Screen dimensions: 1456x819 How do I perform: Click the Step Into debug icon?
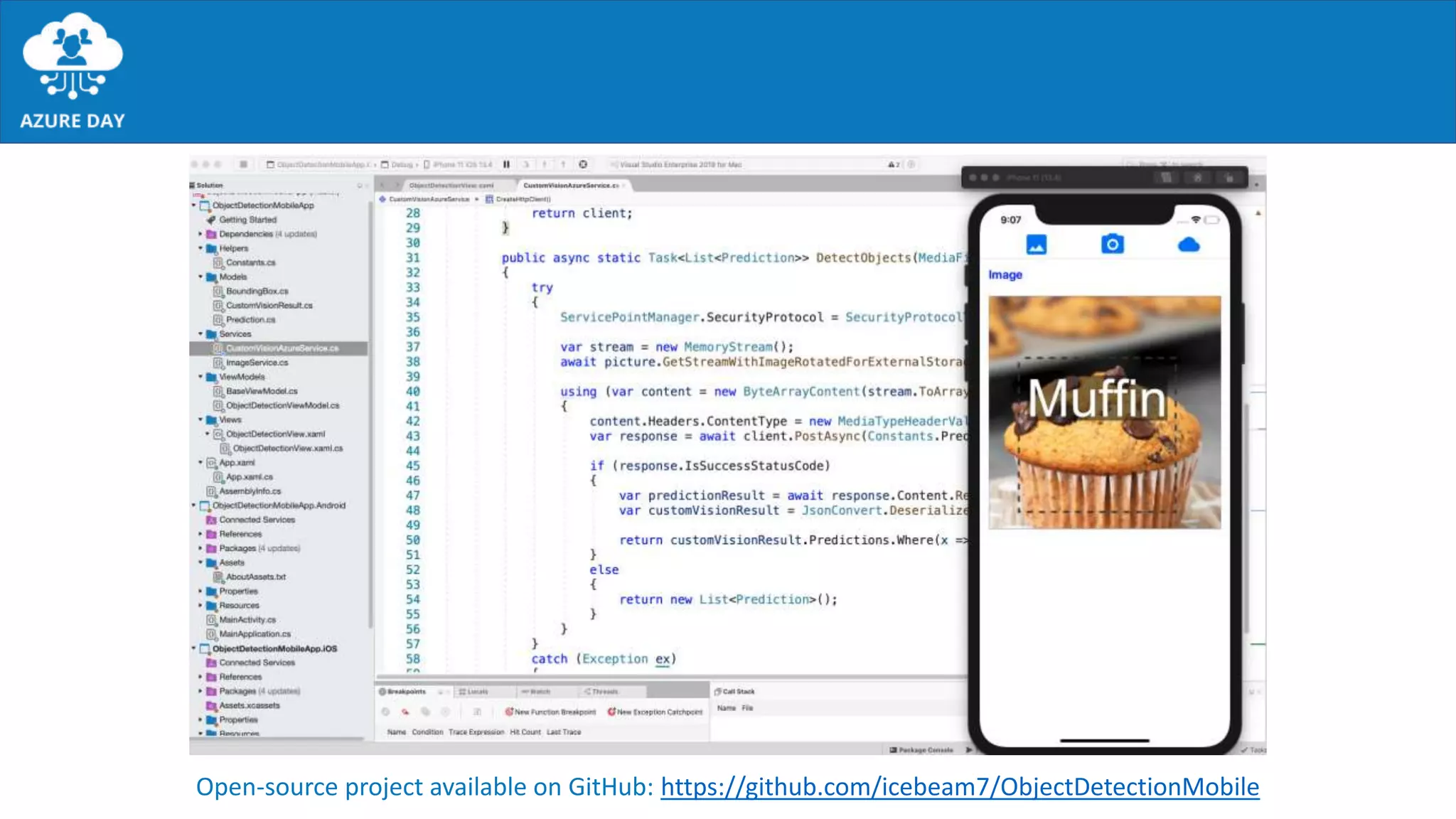[x=545, y=164]
